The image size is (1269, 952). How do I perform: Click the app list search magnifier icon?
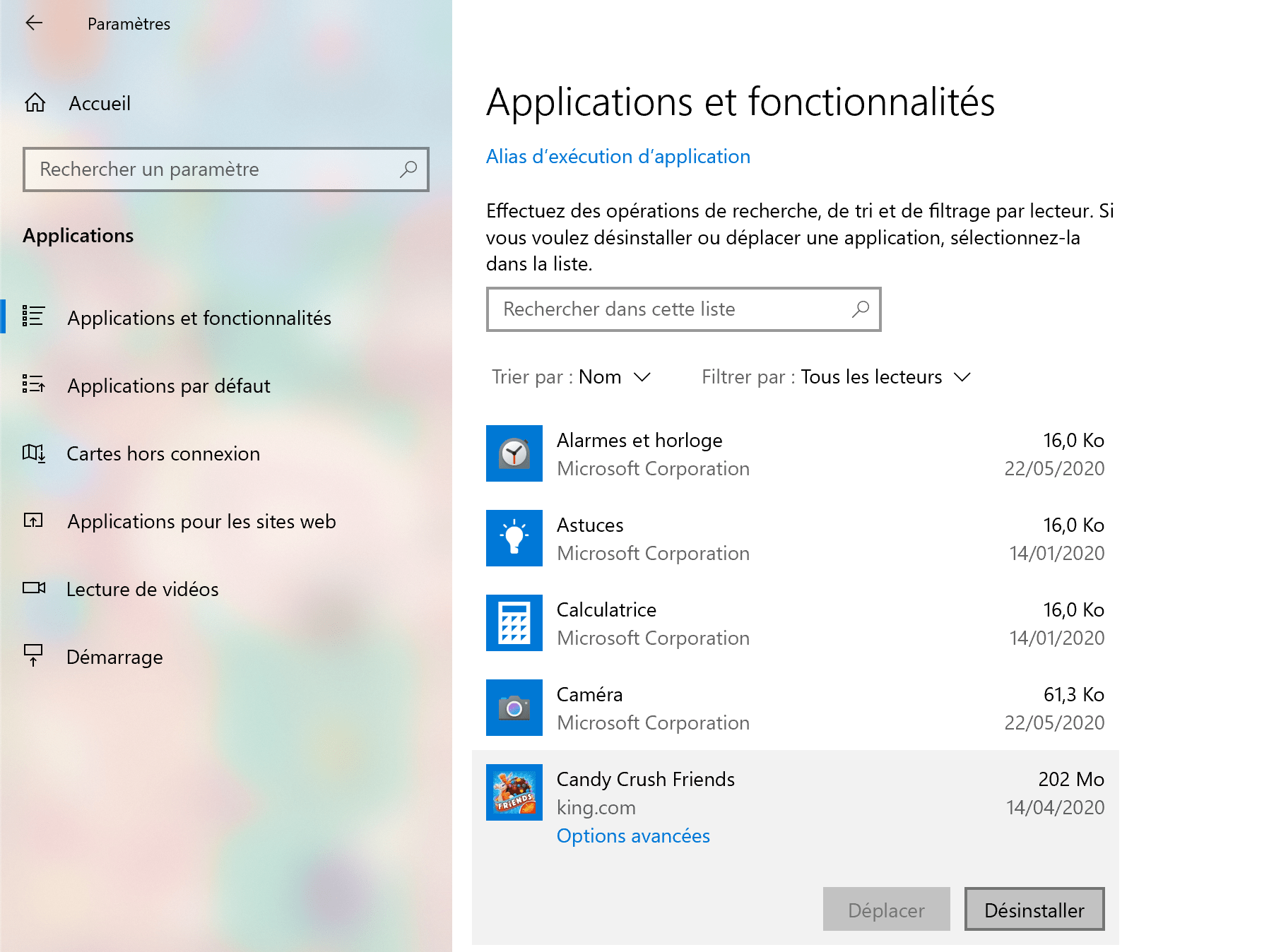pyautogui.click(x=861, y=309)
